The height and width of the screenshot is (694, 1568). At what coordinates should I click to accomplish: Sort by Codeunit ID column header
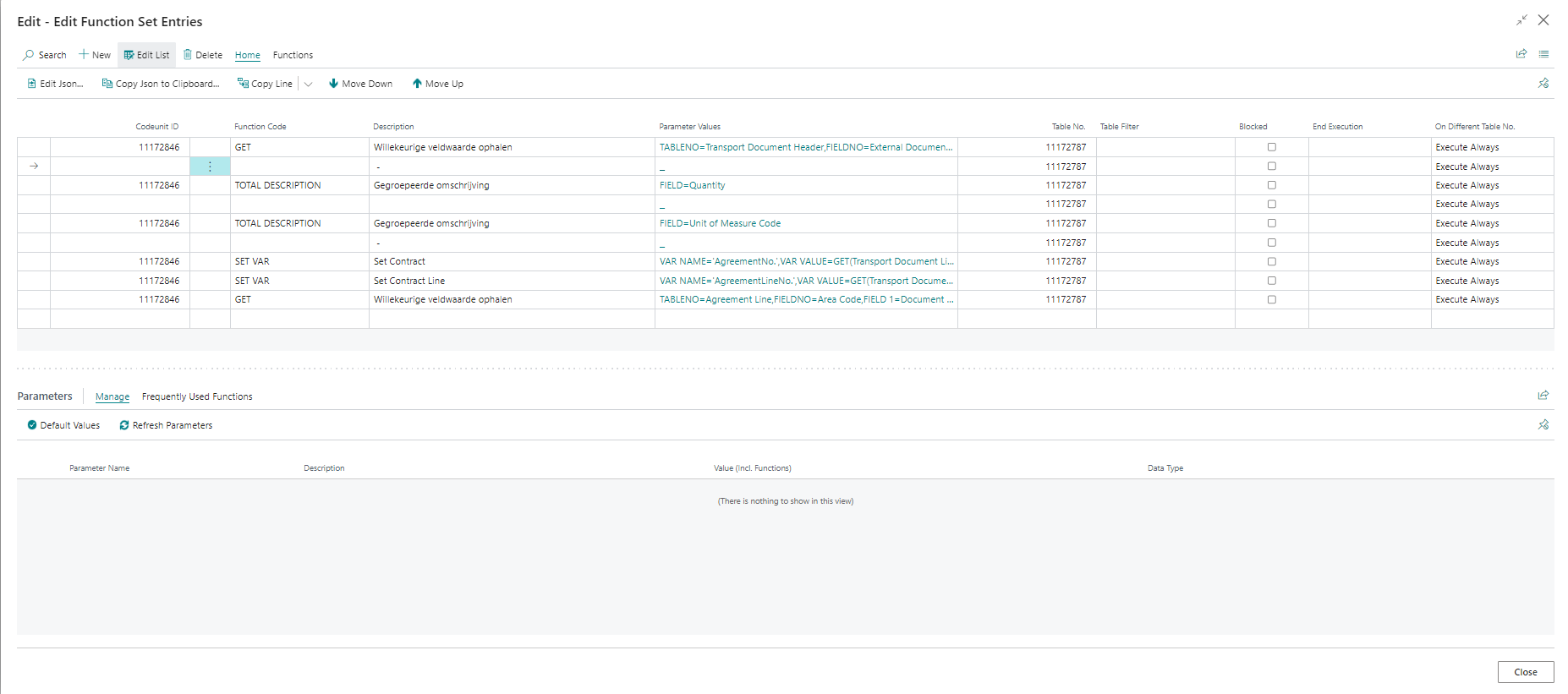pyautogui.click(x=157, y=127)
